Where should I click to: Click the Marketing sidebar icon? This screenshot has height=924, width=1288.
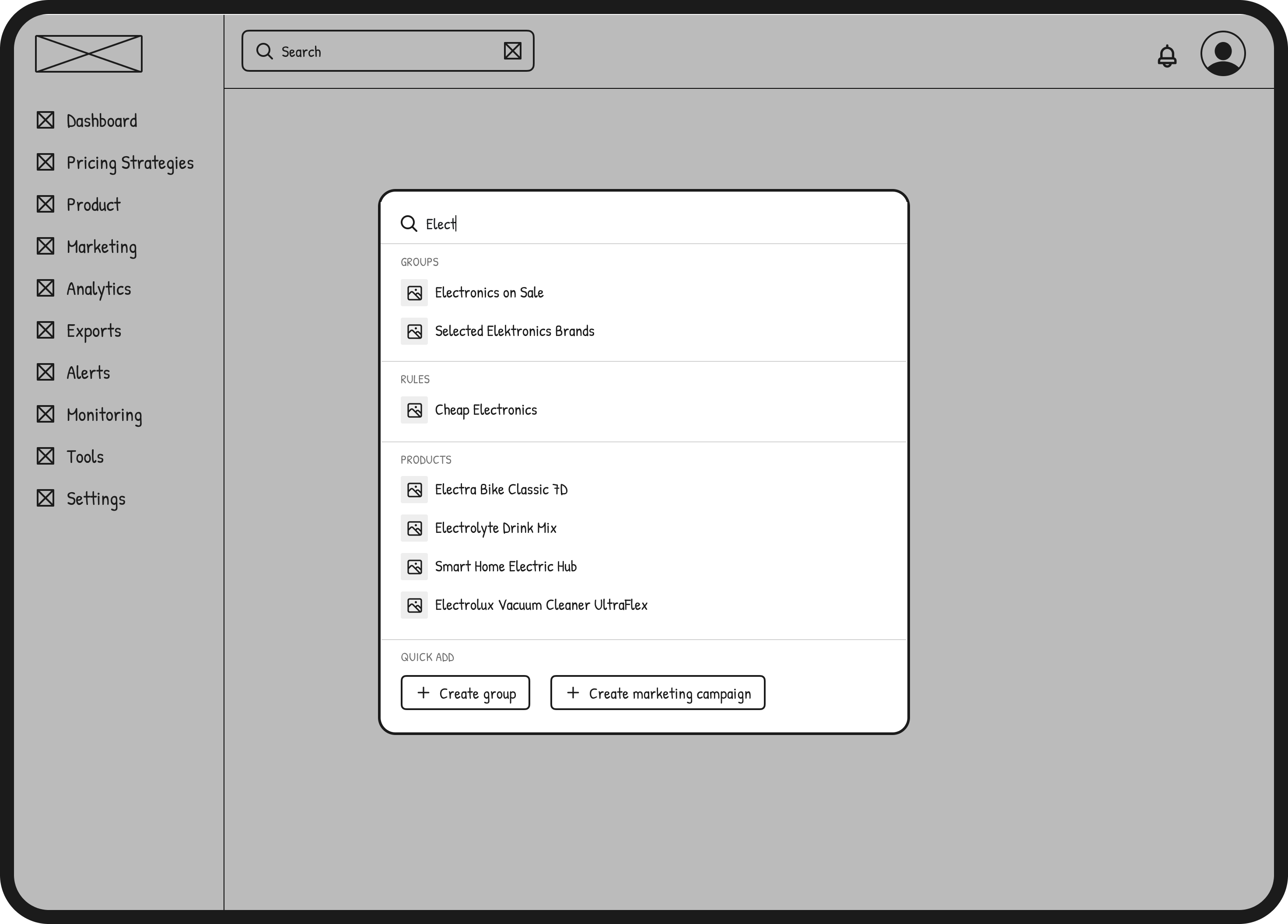(45, 246)
